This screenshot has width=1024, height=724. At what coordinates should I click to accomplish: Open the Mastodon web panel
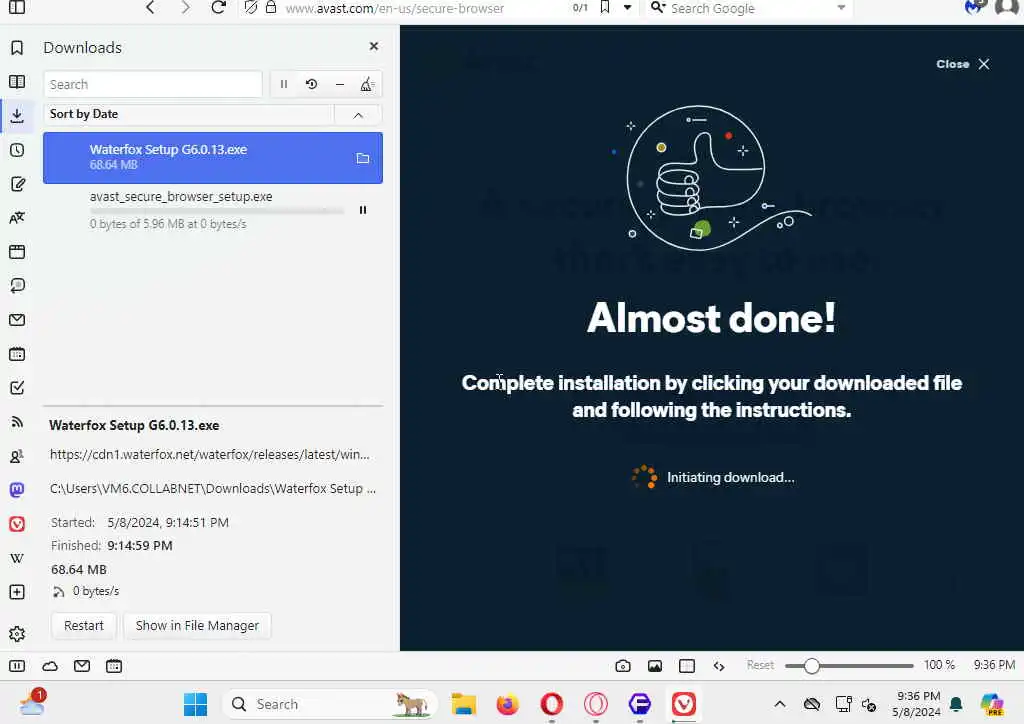[17, 490]
